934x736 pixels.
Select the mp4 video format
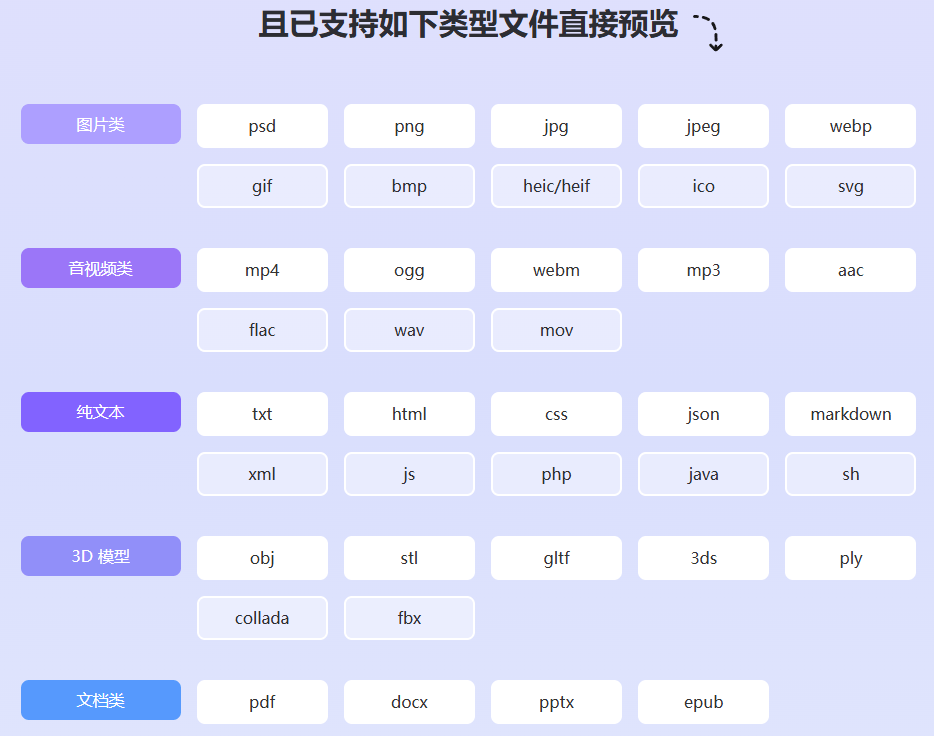tap(262, 270)
